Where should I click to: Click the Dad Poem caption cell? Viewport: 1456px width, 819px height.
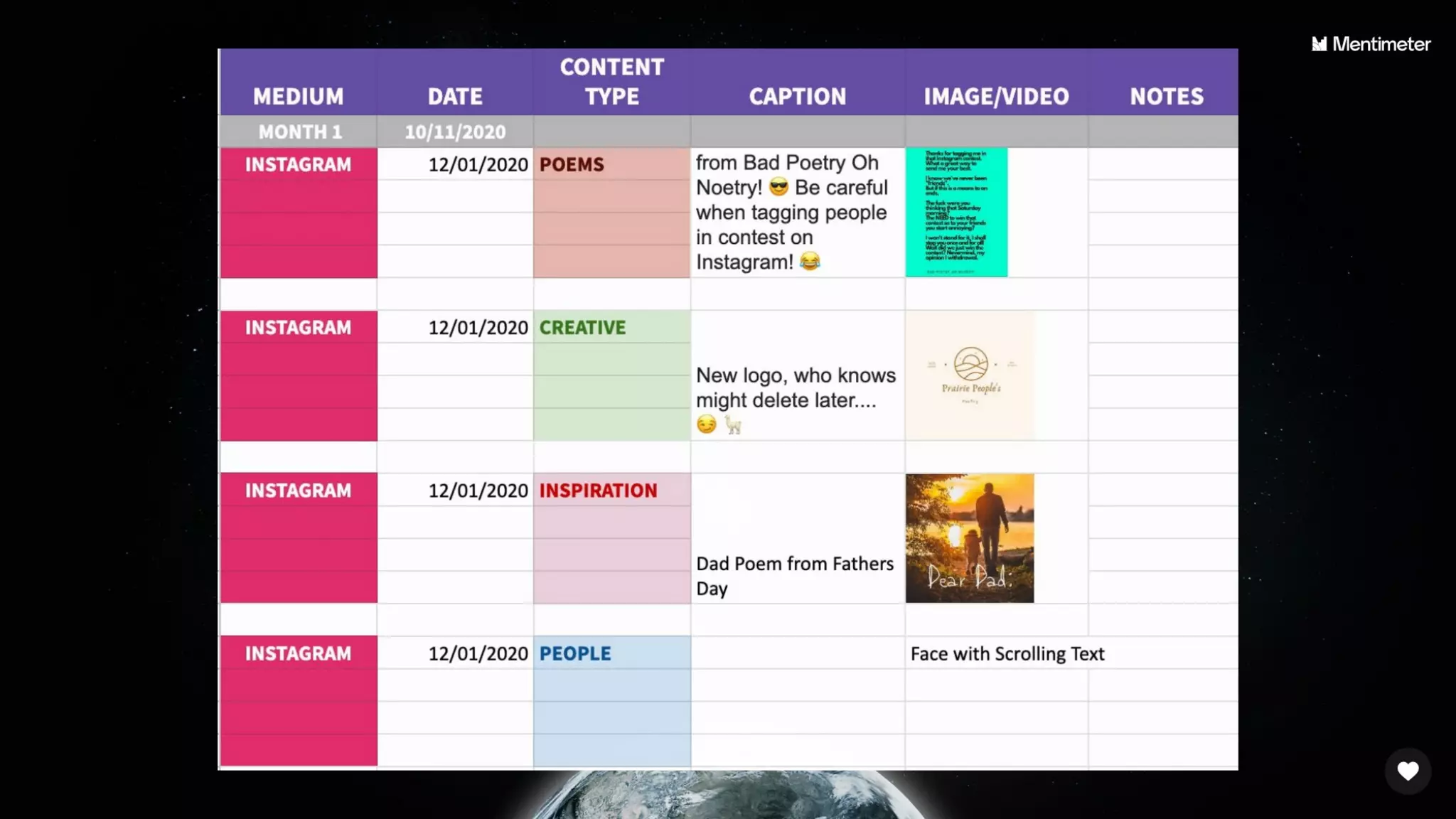click(x=794, y=575)
